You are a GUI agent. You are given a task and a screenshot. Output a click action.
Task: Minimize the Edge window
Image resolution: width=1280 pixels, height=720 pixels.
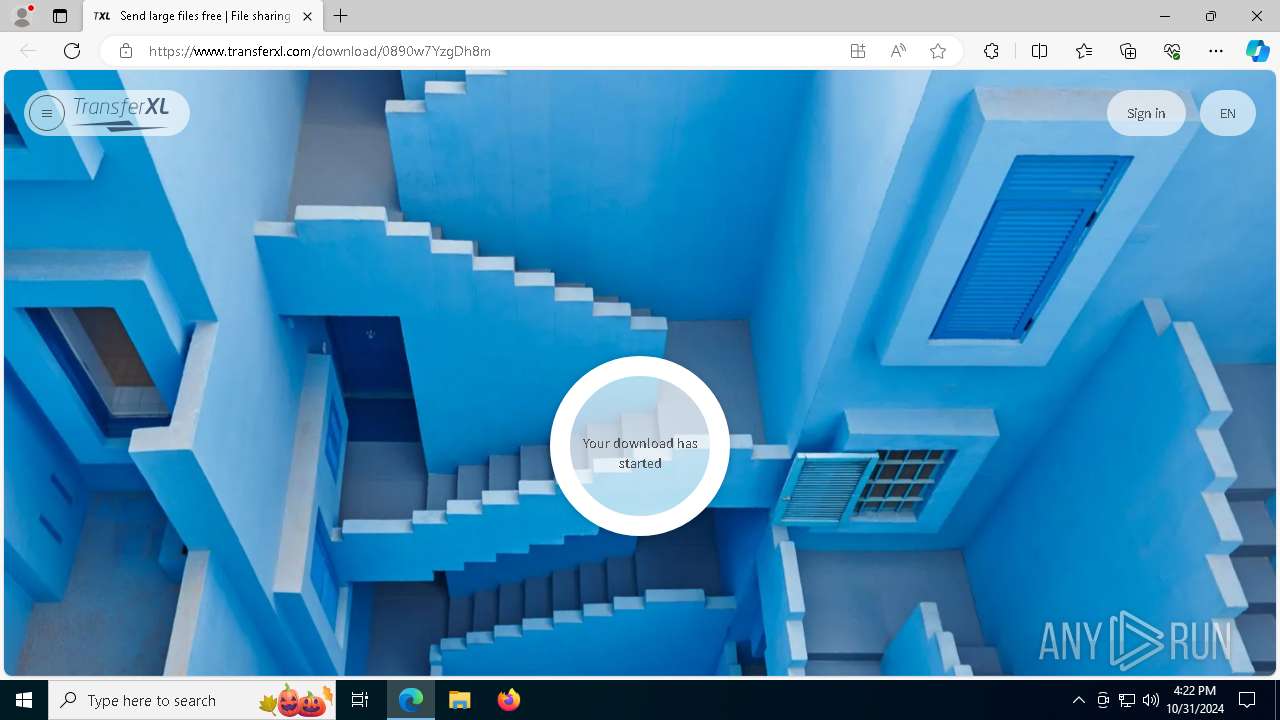coord(1165,16)
